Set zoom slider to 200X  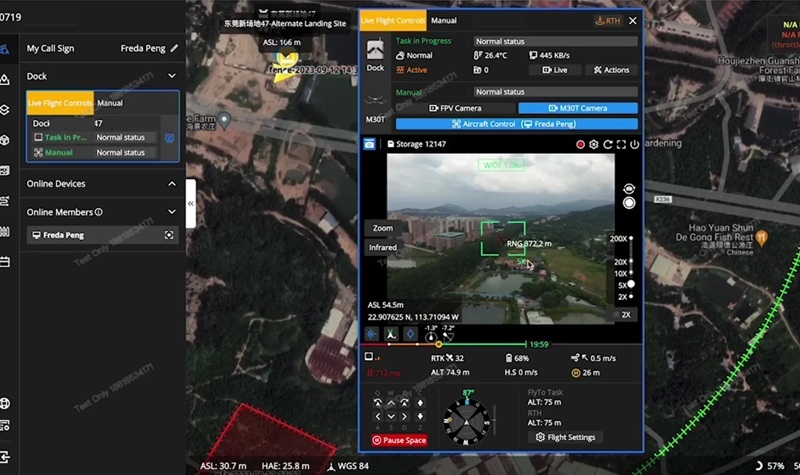[x=631, y=238]
